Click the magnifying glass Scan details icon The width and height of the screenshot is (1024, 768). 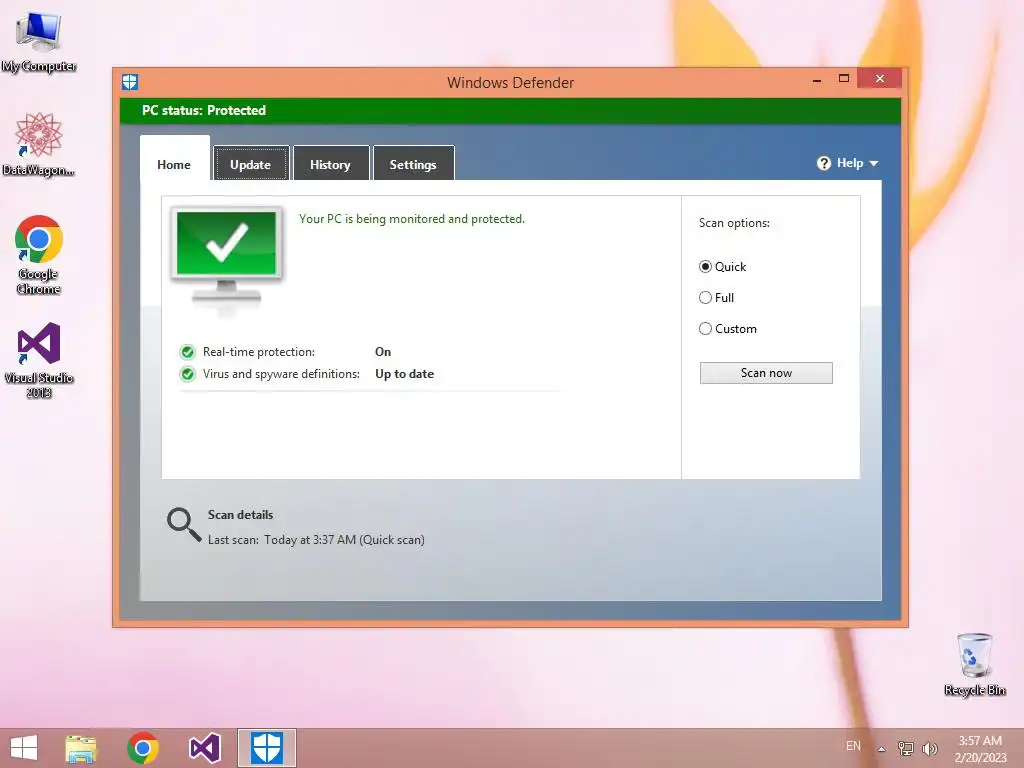[184, 525]
